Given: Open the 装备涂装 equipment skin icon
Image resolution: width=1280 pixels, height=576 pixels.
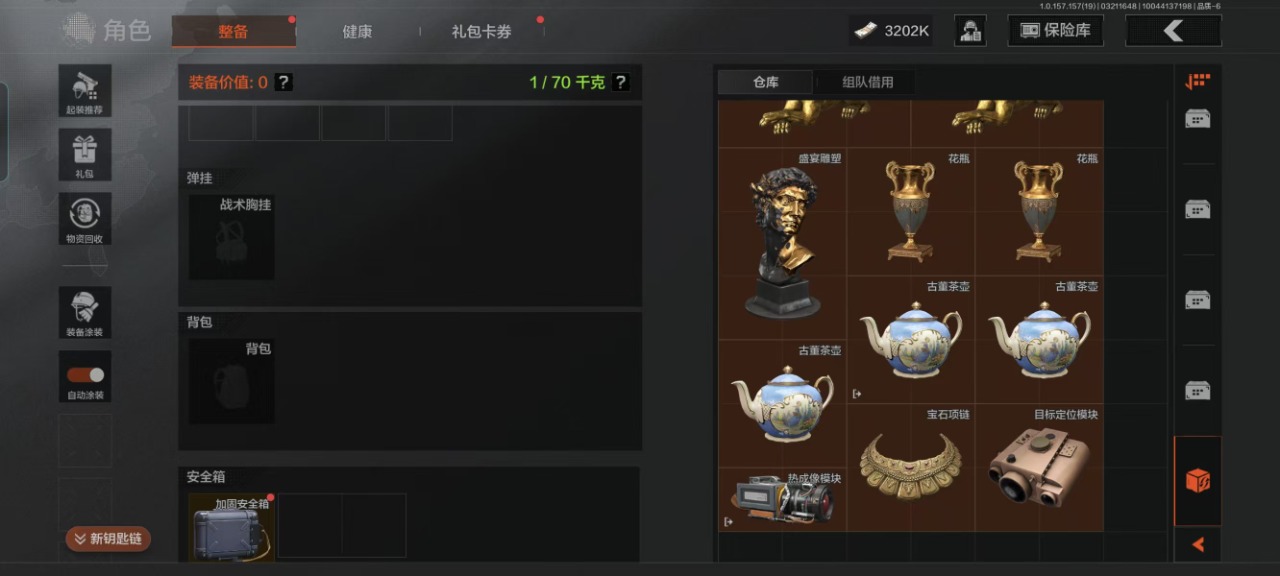Looking at the screenshot, I should point(85,313).
